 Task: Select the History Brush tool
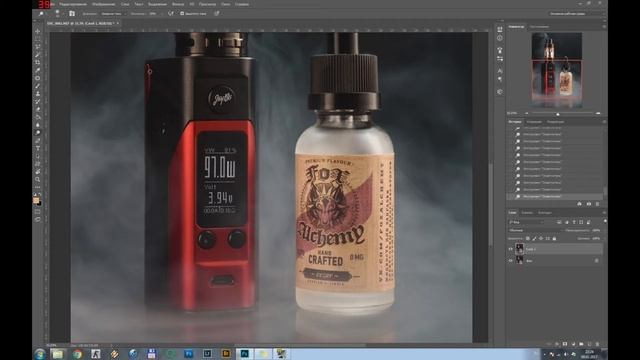[x=38, y=101]
